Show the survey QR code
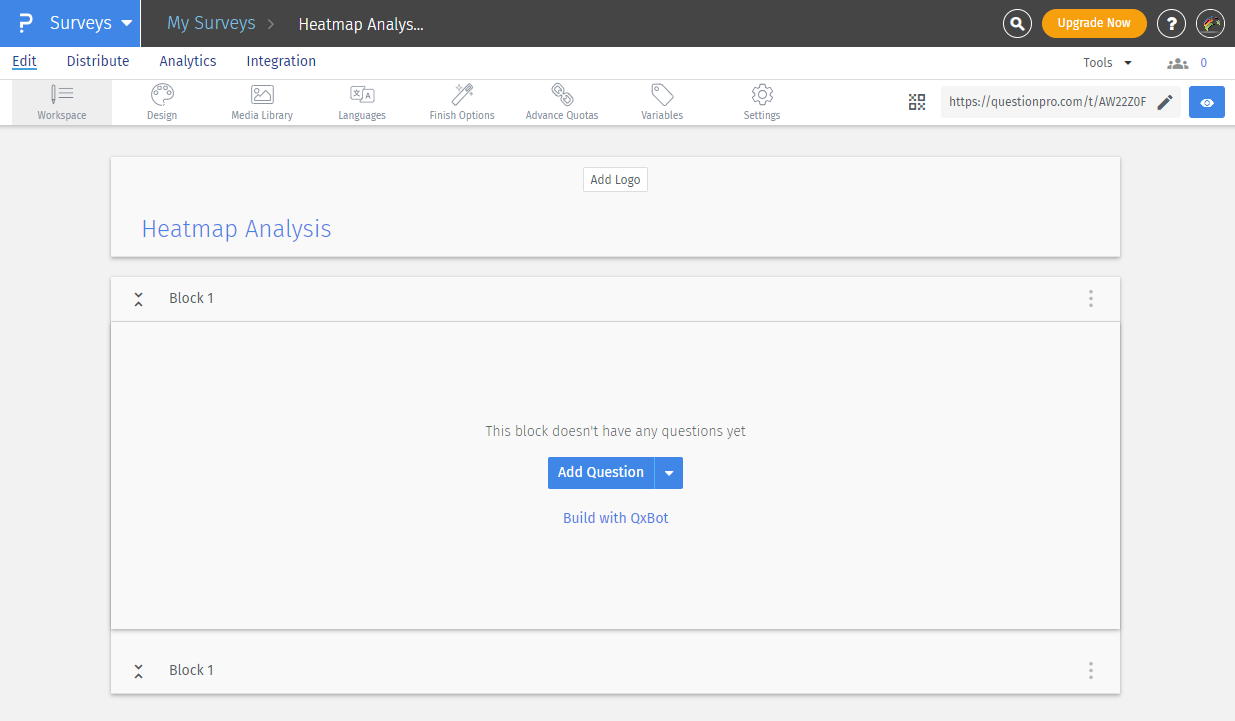This screenshot has height=721, width=1235. (917, 101)
